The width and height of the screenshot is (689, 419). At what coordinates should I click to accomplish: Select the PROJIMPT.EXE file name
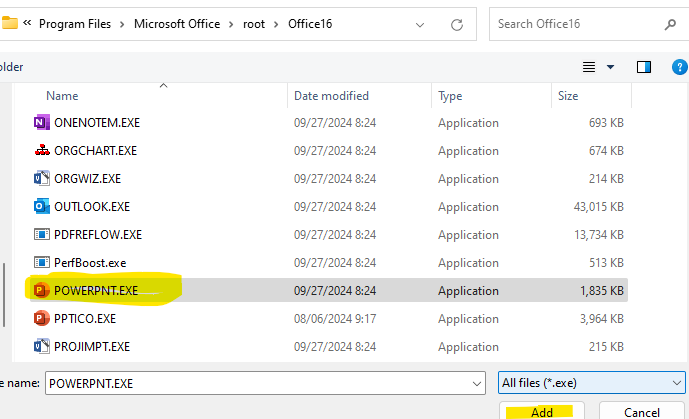pos(92,347)
